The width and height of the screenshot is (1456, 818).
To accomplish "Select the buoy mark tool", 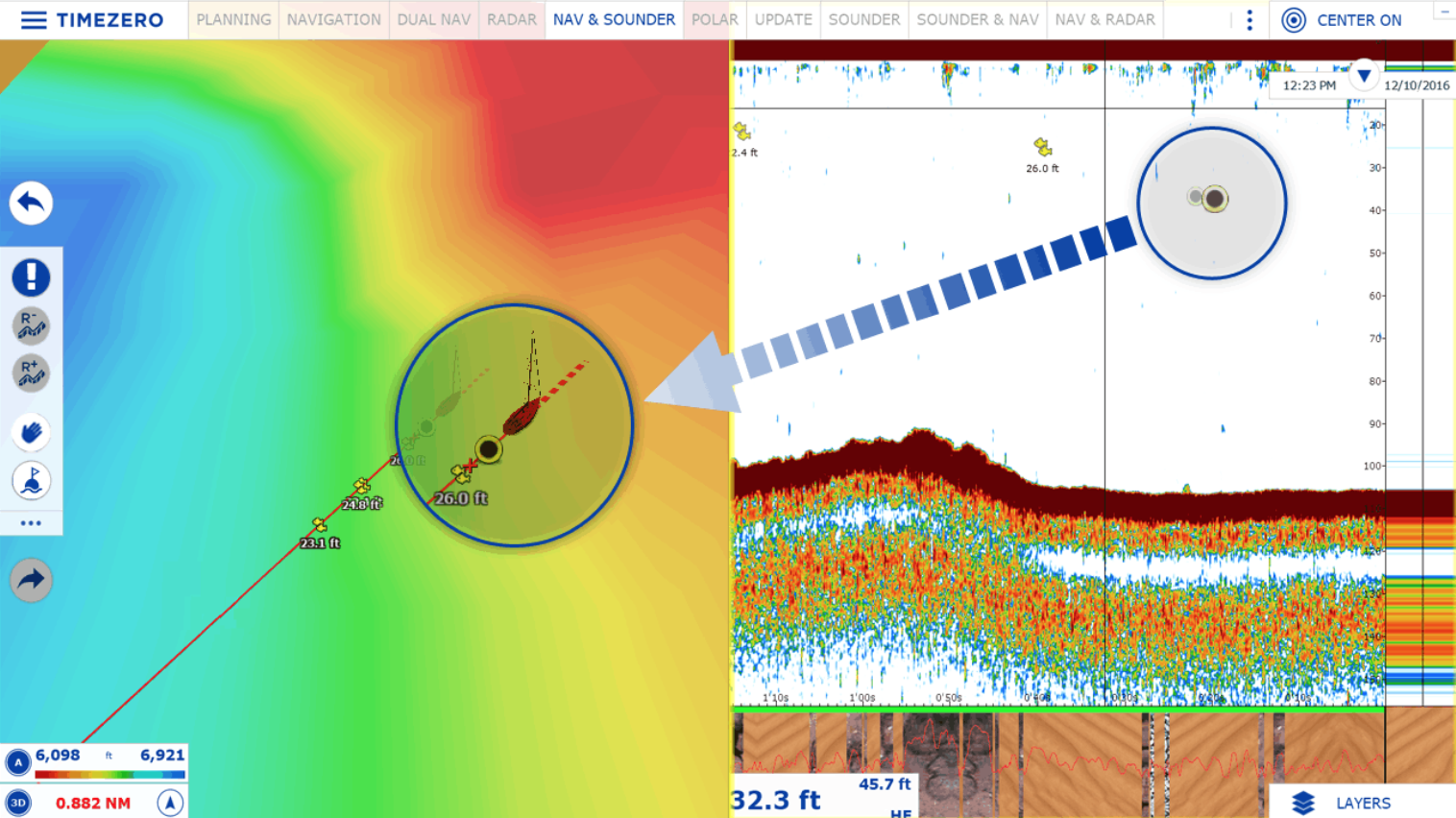I will click(x=31, y=481).
